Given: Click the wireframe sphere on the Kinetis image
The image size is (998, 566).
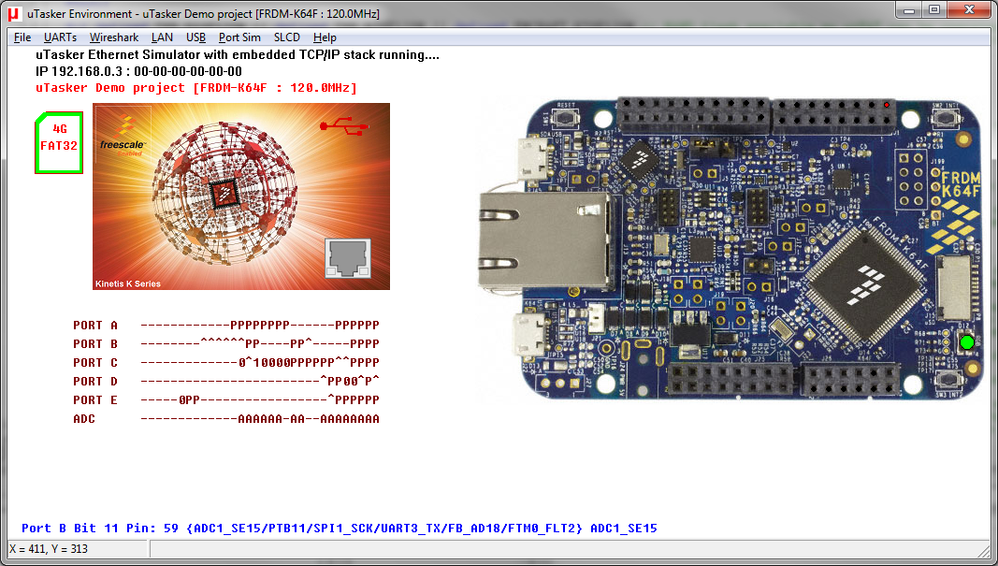Looking at the screenshot, I should pyautogui.click(x=224, y=194).
